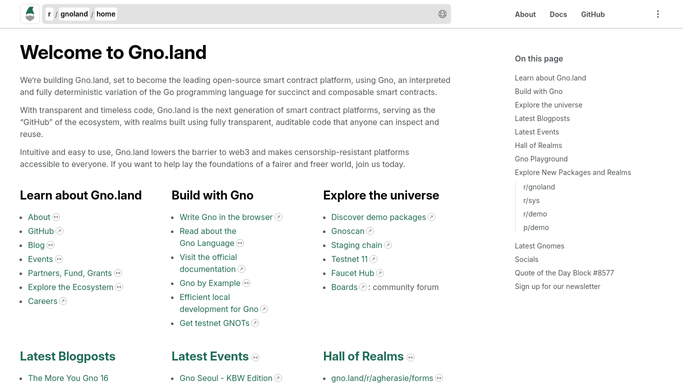Go to r/demo in the page outline
683x384 pixels.
[x=535, y=214]
